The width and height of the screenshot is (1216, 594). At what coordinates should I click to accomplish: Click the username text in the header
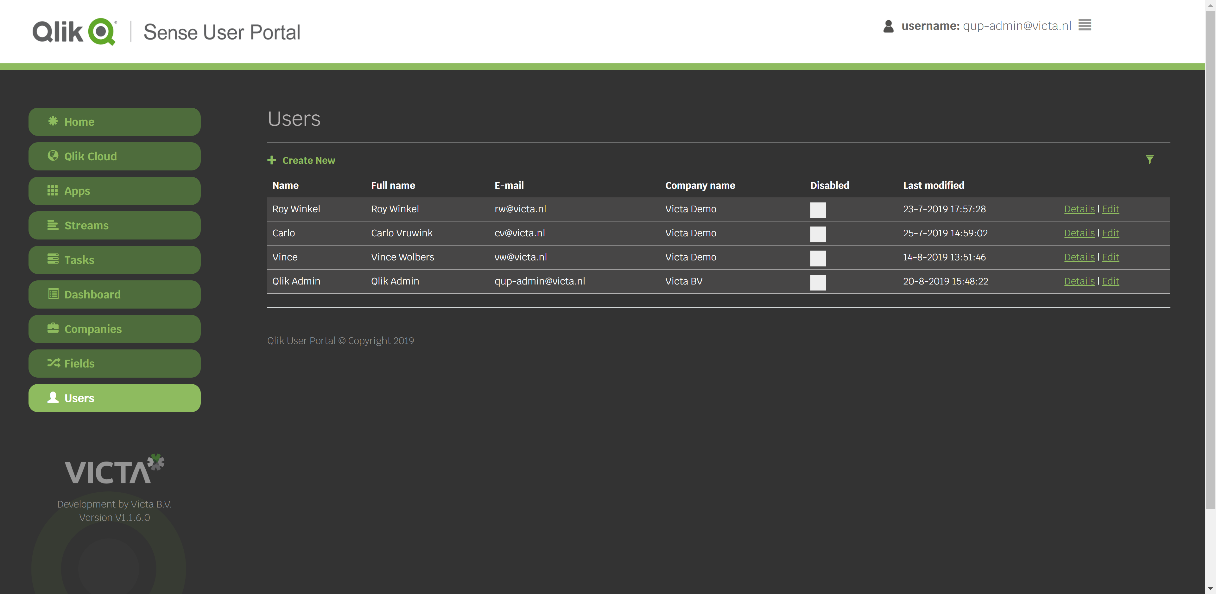(x=986, y=26)
